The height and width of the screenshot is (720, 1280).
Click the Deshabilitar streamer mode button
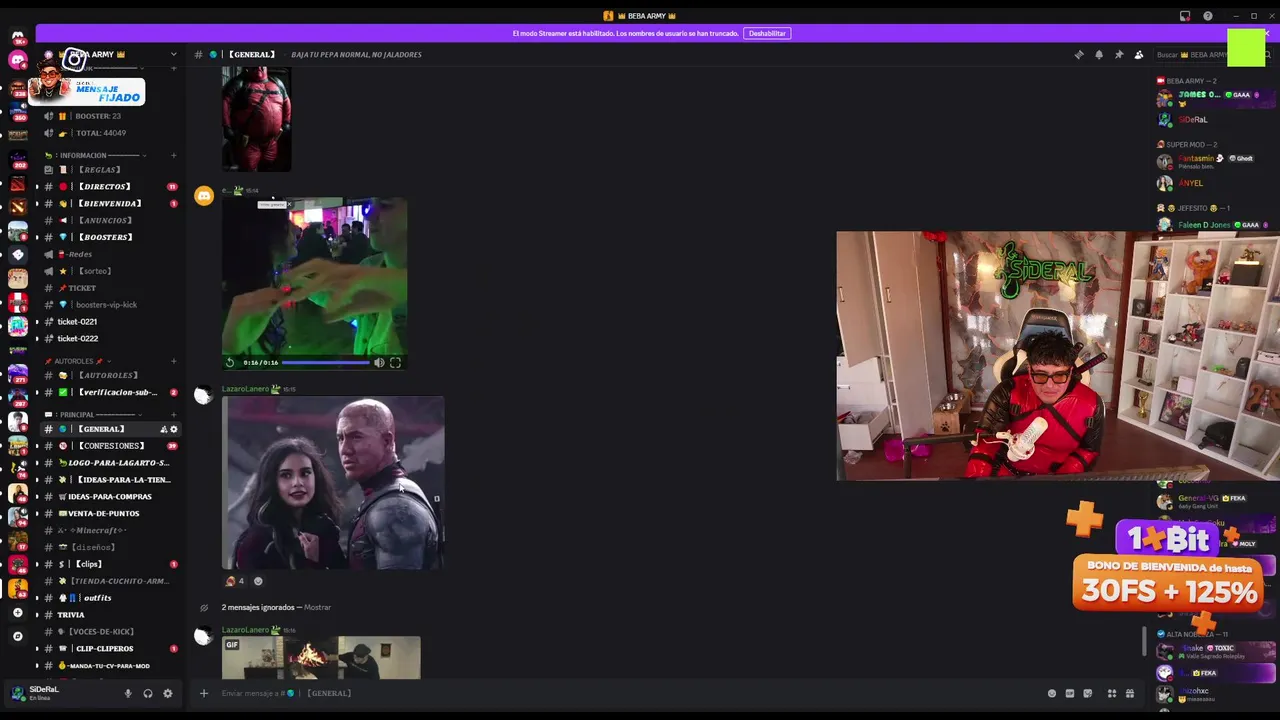[767, 33]
